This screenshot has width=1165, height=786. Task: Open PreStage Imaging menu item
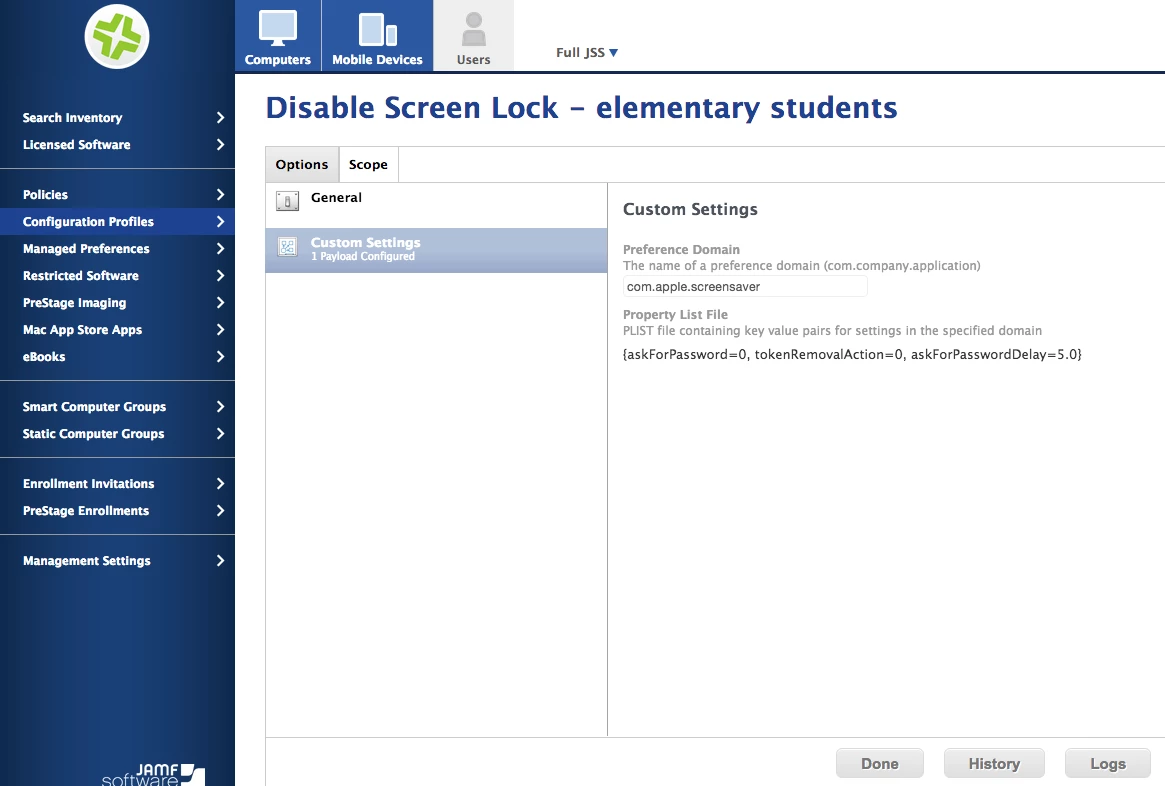pos(74,303)
